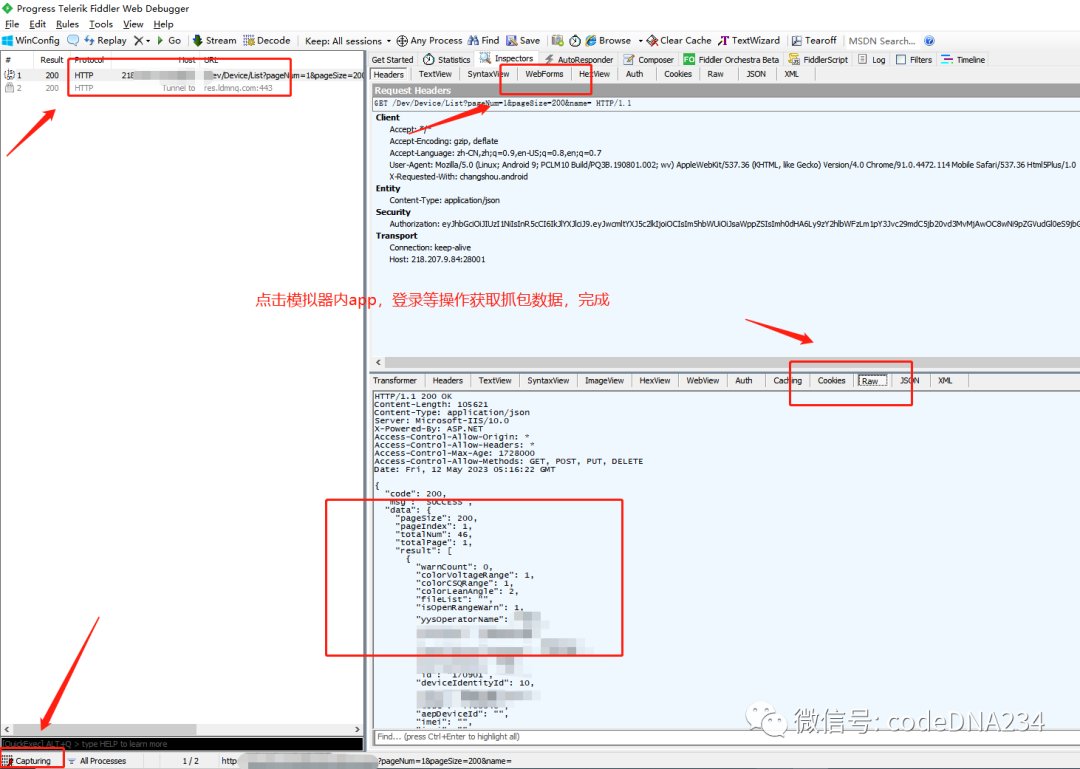The image size is (1080, 769).
Task: Select response Raw tab
Action: point(871,381)
